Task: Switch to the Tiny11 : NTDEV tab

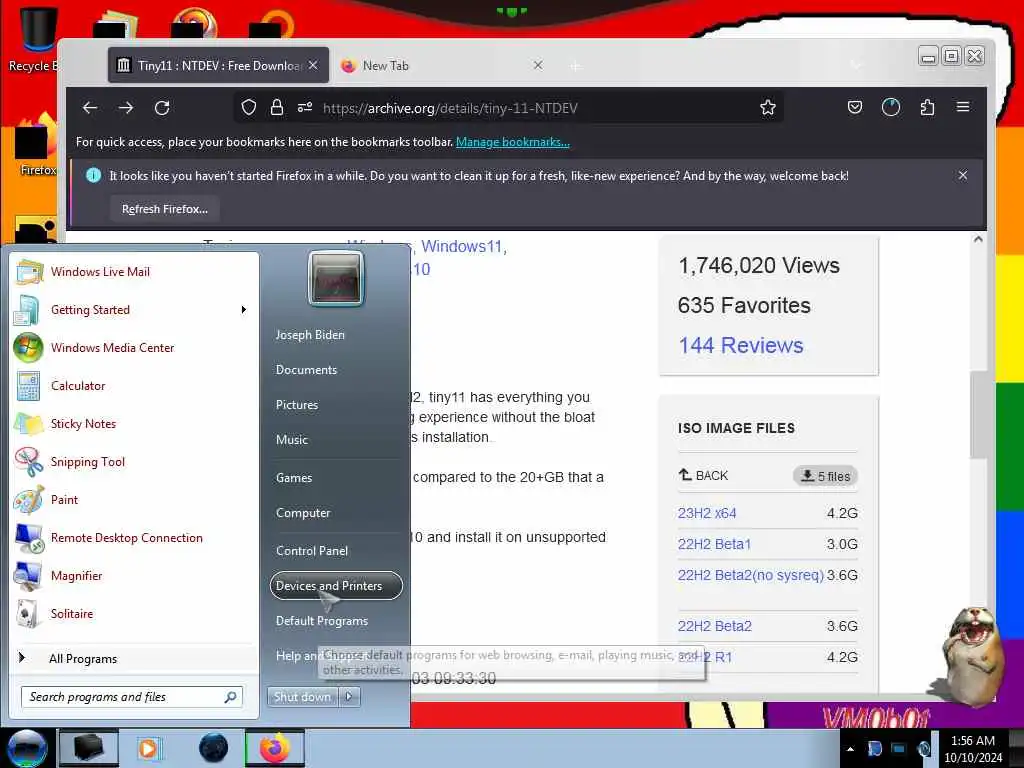Action: (218, 65)
